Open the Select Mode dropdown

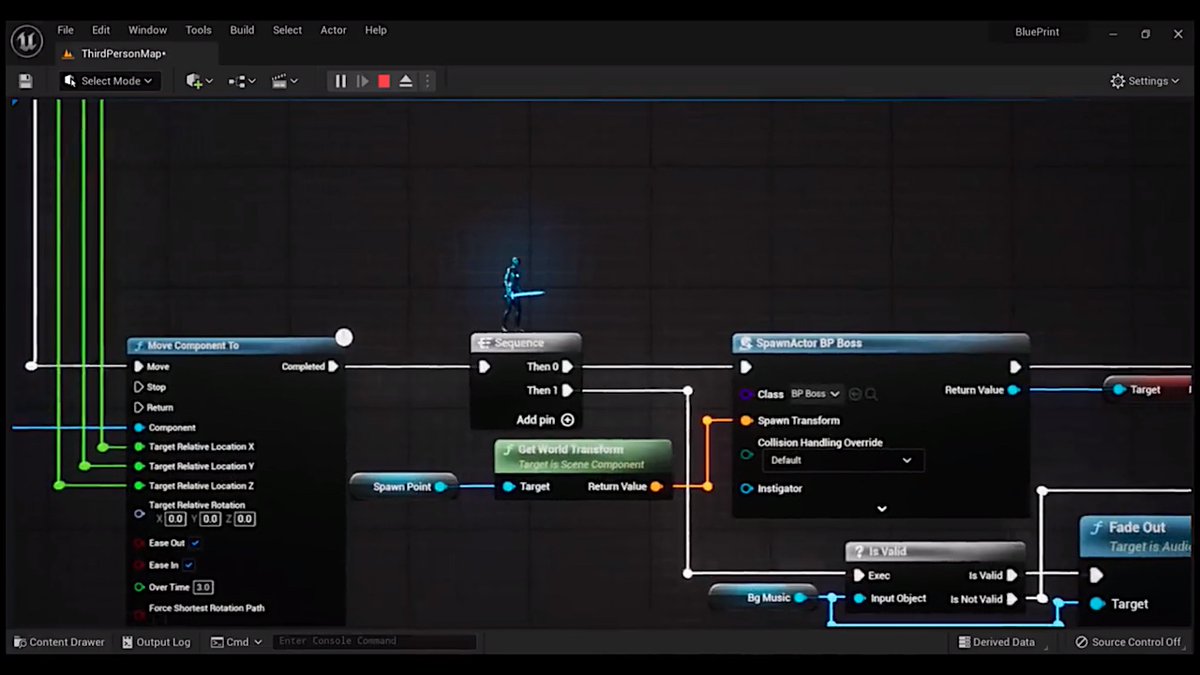tap(109, 81)
